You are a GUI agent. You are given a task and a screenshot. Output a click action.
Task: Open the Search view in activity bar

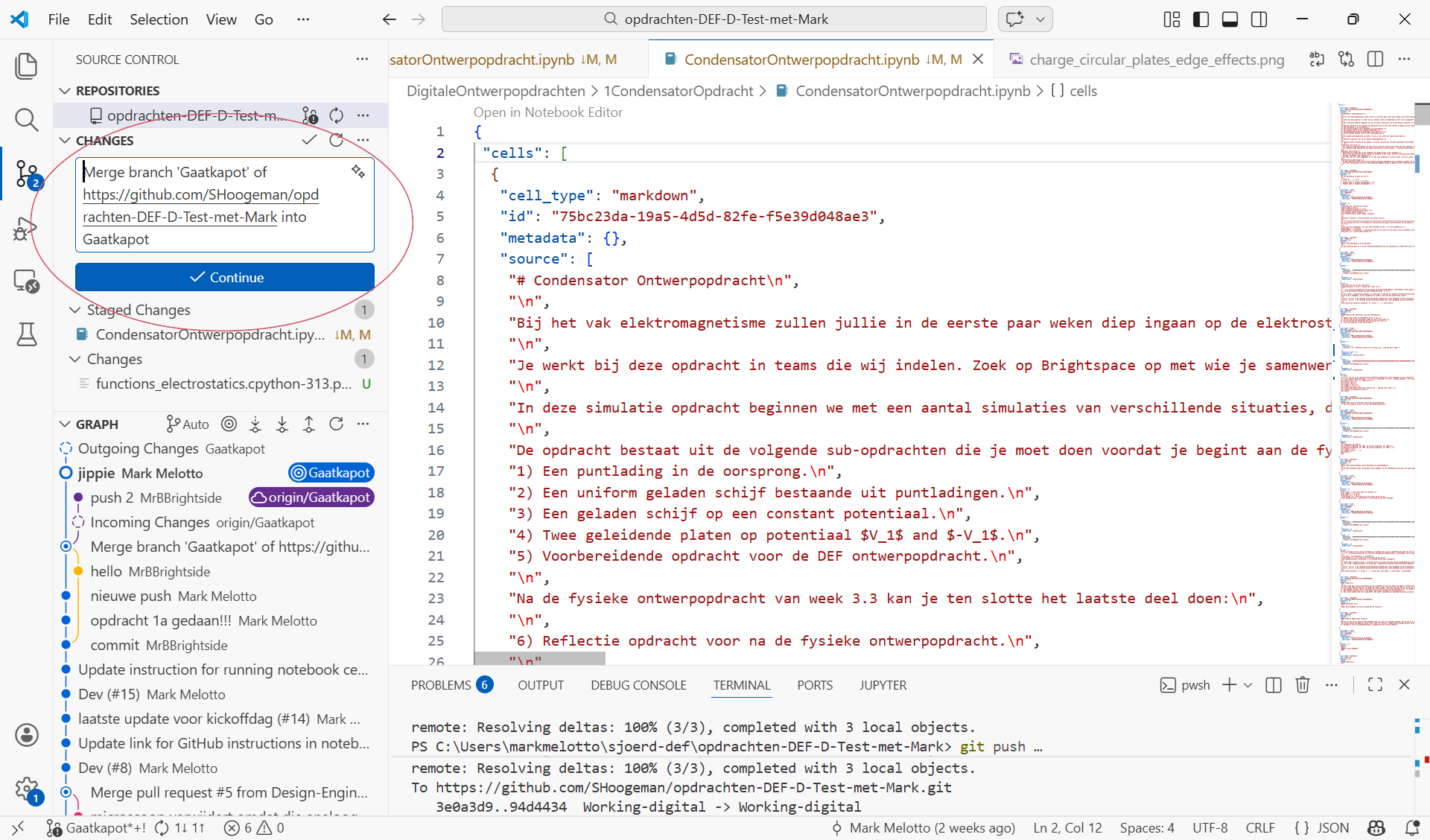tap(27, 119)
